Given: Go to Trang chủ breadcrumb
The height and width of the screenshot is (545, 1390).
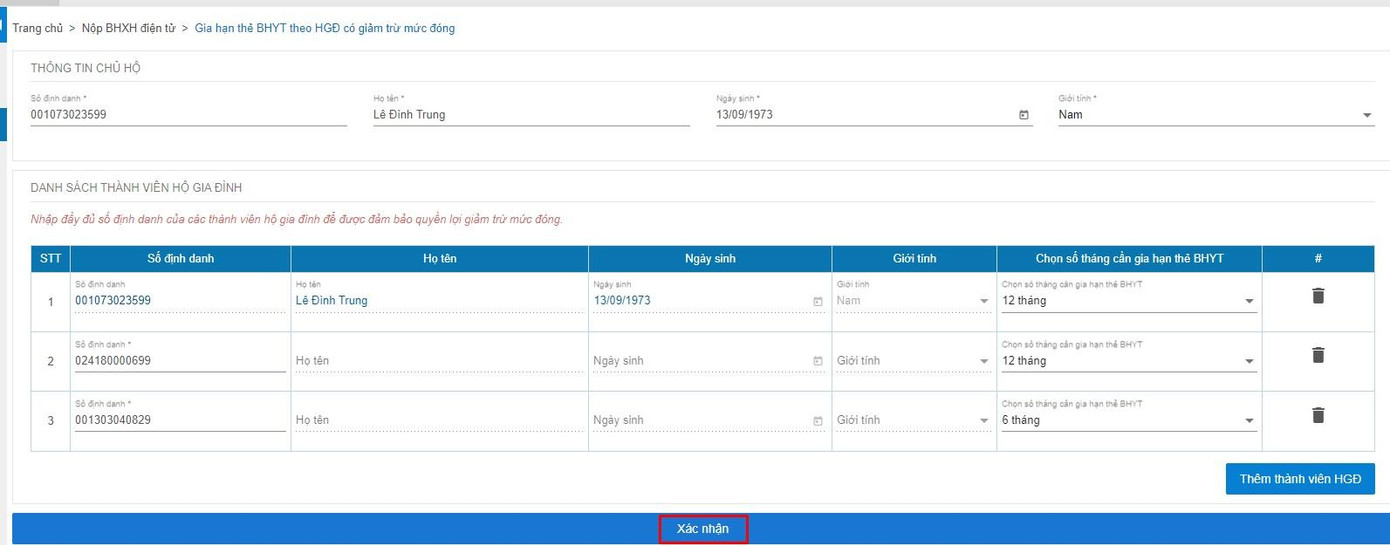Looking at the screenshot, I should click(37, 28).
